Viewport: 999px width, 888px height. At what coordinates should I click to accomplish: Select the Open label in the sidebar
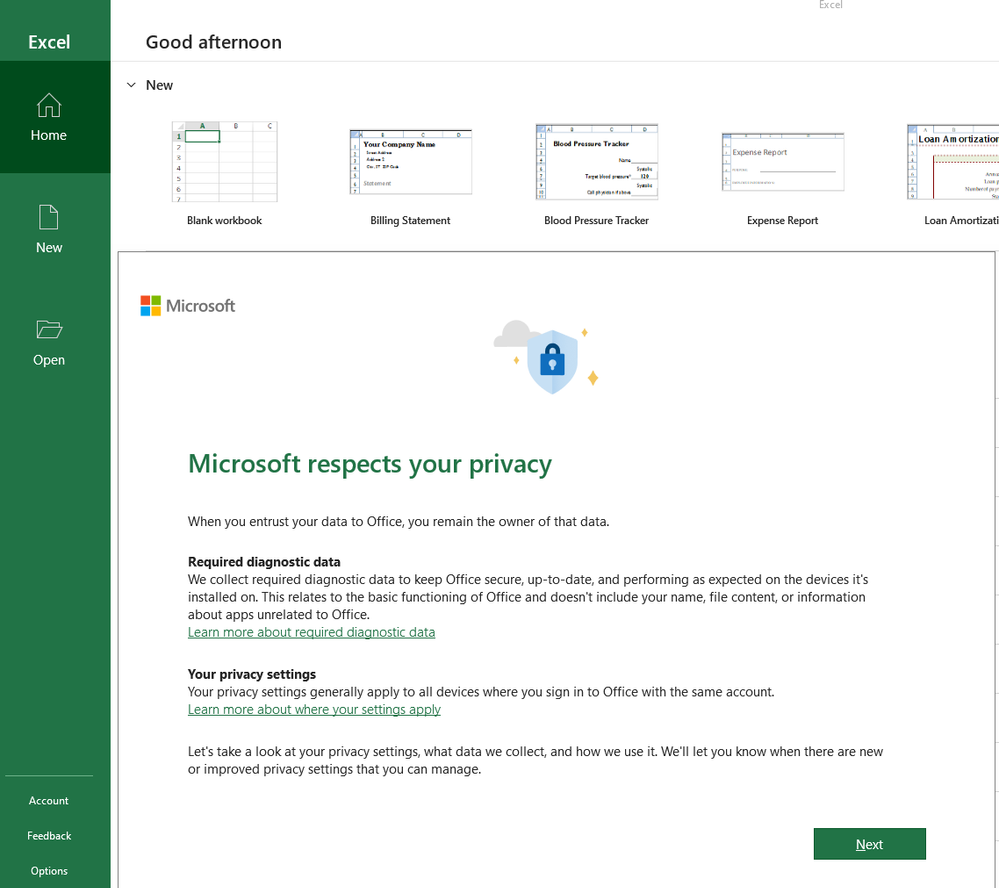tap(49, 360)
